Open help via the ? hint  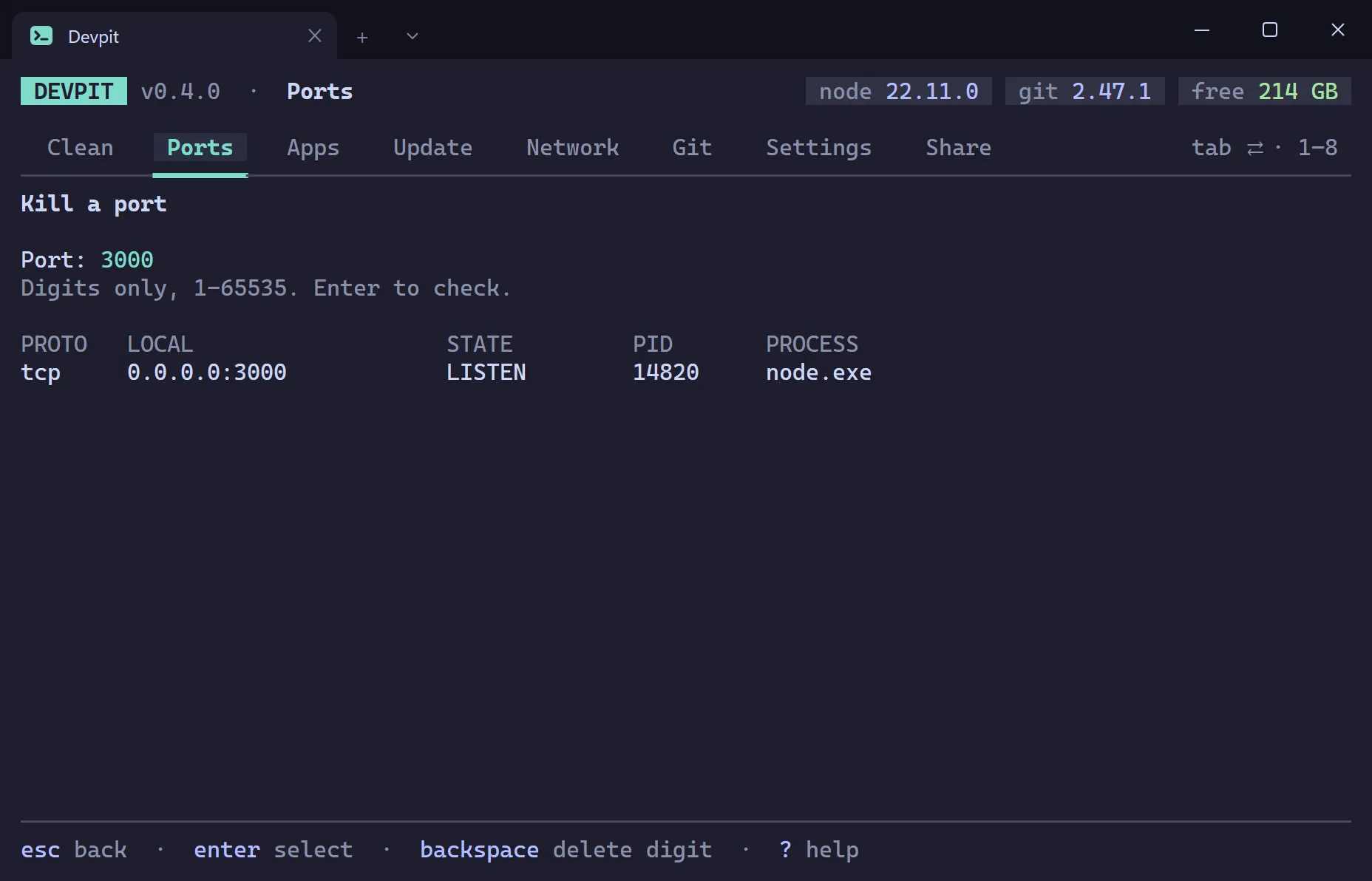point(819,850)
